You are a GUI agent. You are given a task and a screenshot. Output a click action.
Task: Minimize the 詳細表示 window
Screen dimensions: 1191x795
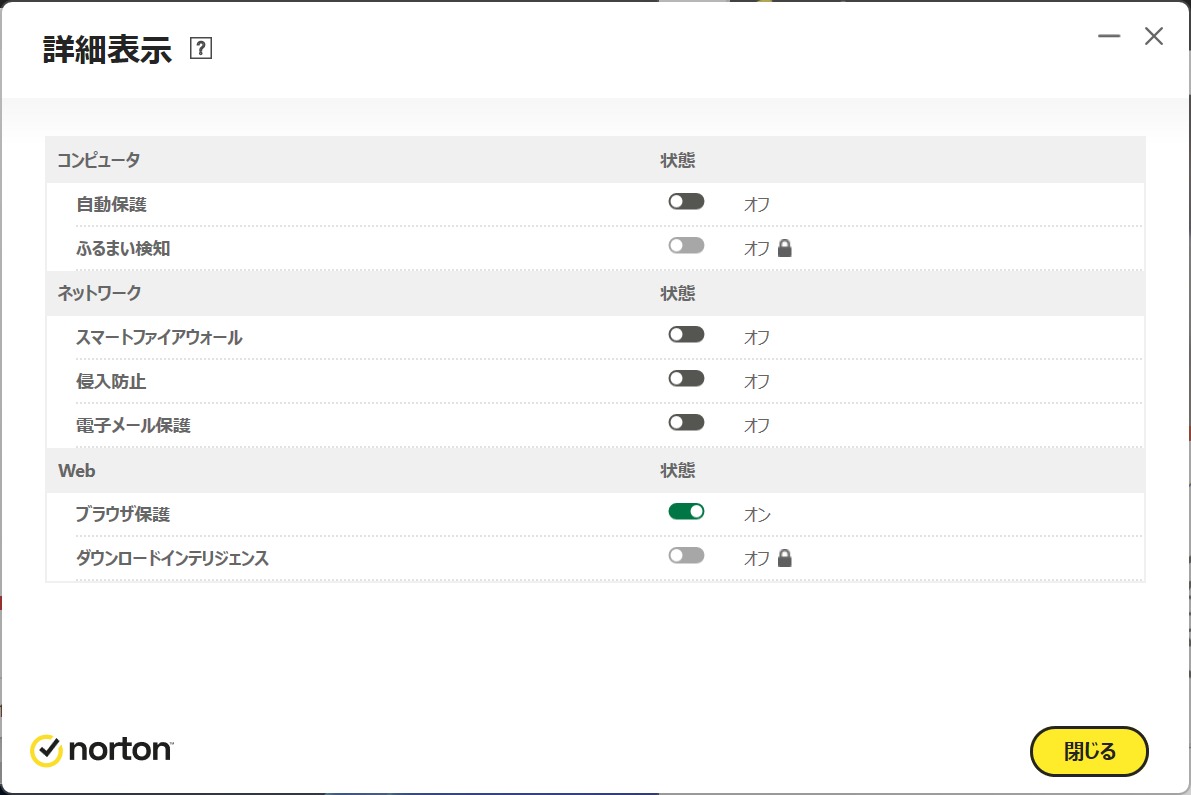1108,37
